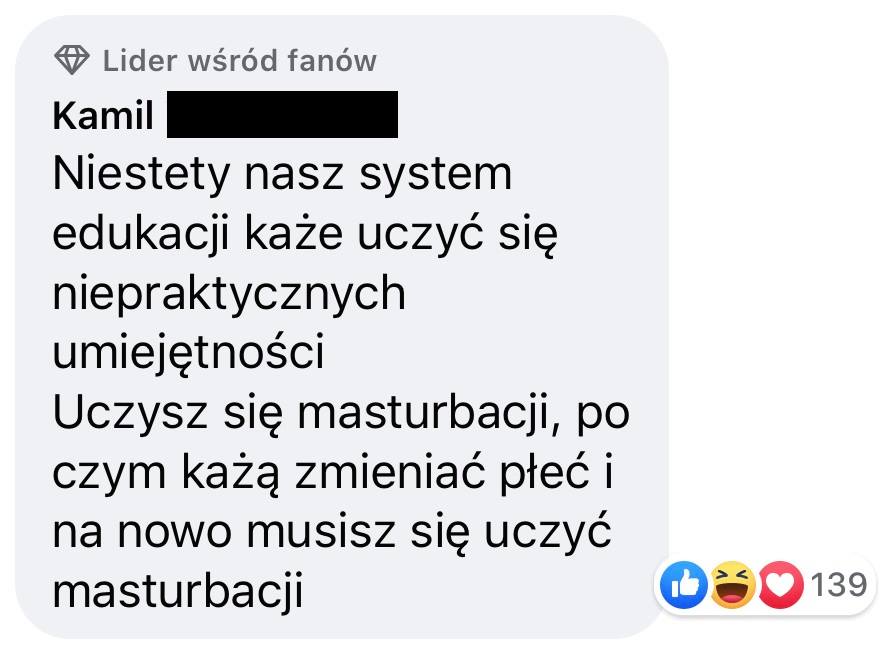
Task: Click the final word of the comment
Action: 177,591
